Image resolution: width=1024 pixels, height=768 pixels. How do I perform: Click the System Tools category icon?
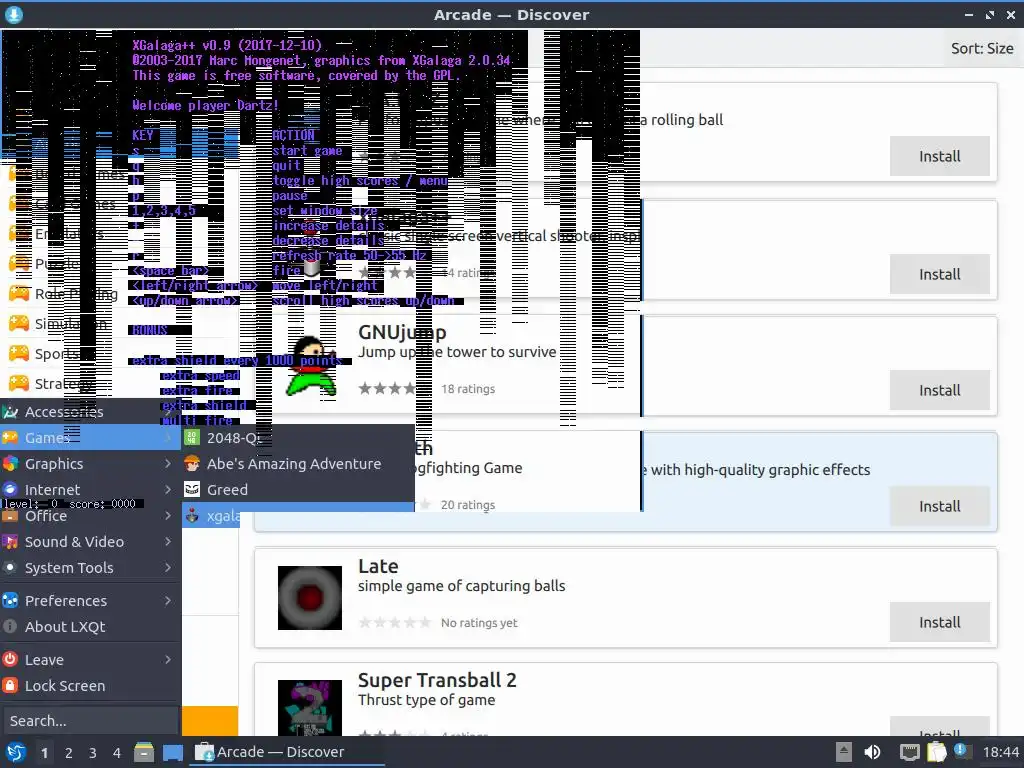click(10, 568)
